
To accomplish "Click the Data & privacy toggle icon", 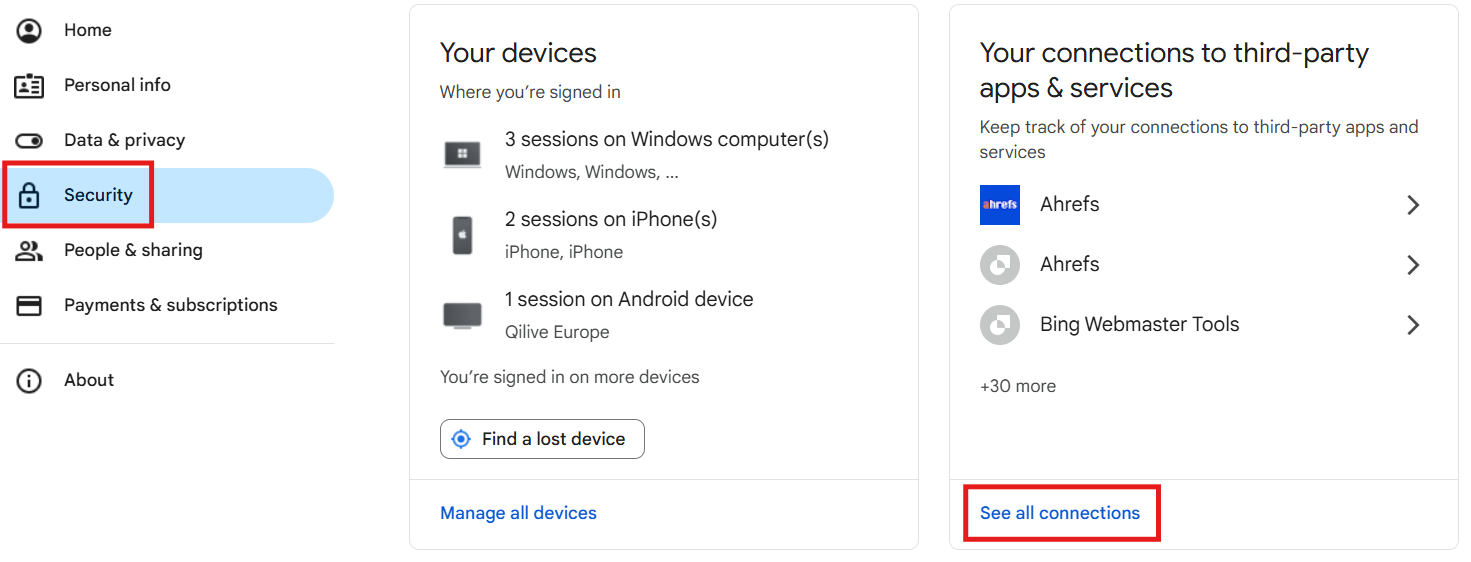I will click(x=29, y=140).
